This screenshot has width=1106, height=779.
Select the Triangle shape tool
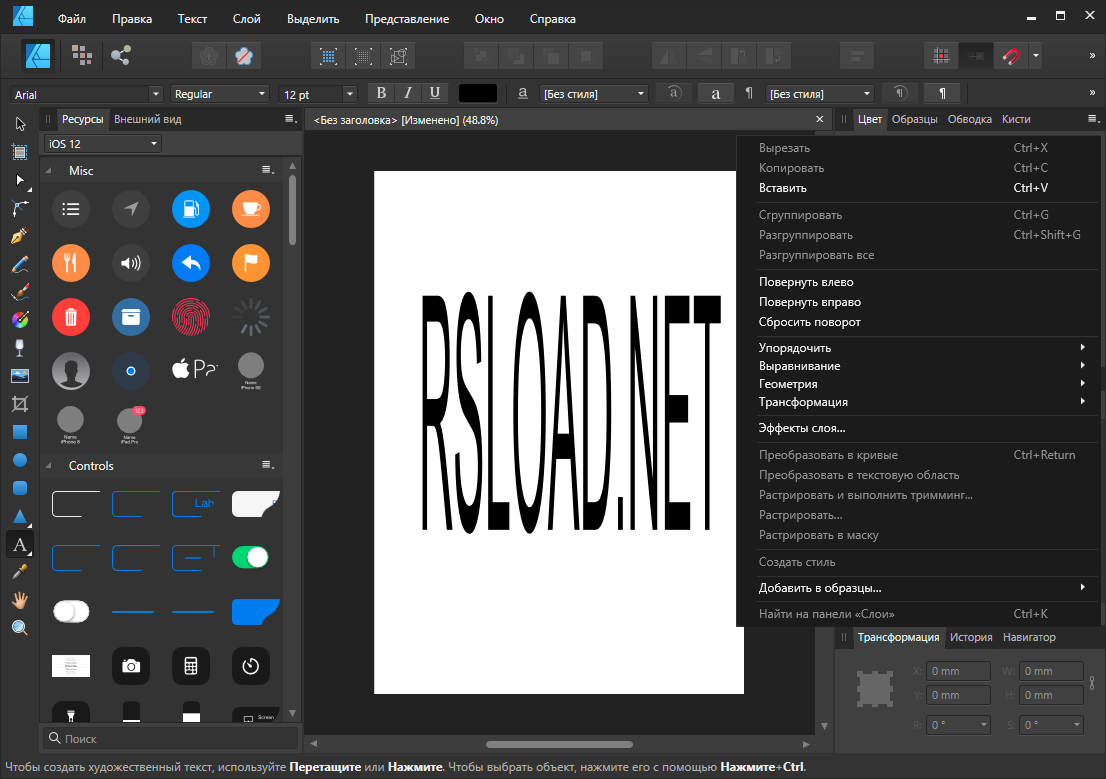point(20,516)
